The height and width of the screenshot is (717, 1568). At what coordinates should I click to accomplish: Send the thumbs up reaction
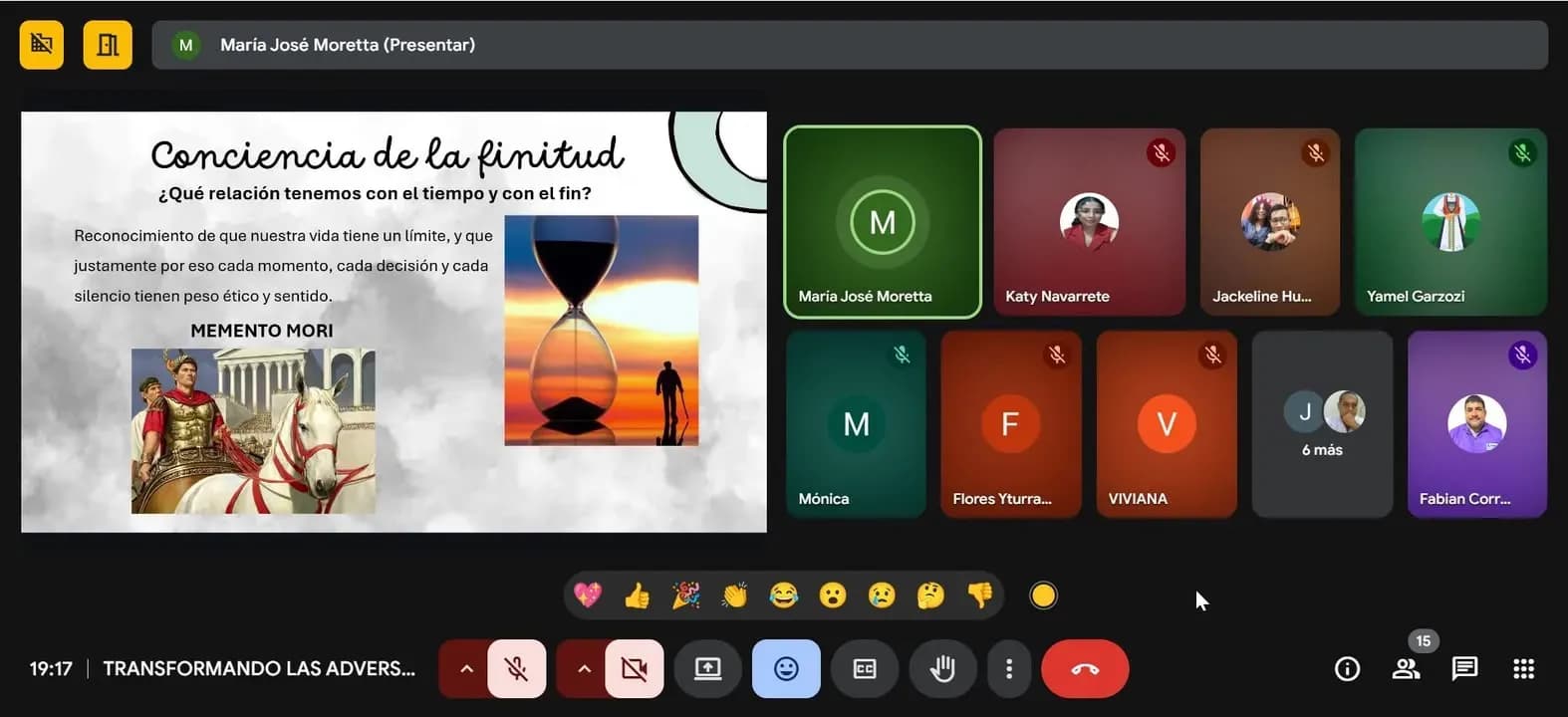click(x=638, y=596)
